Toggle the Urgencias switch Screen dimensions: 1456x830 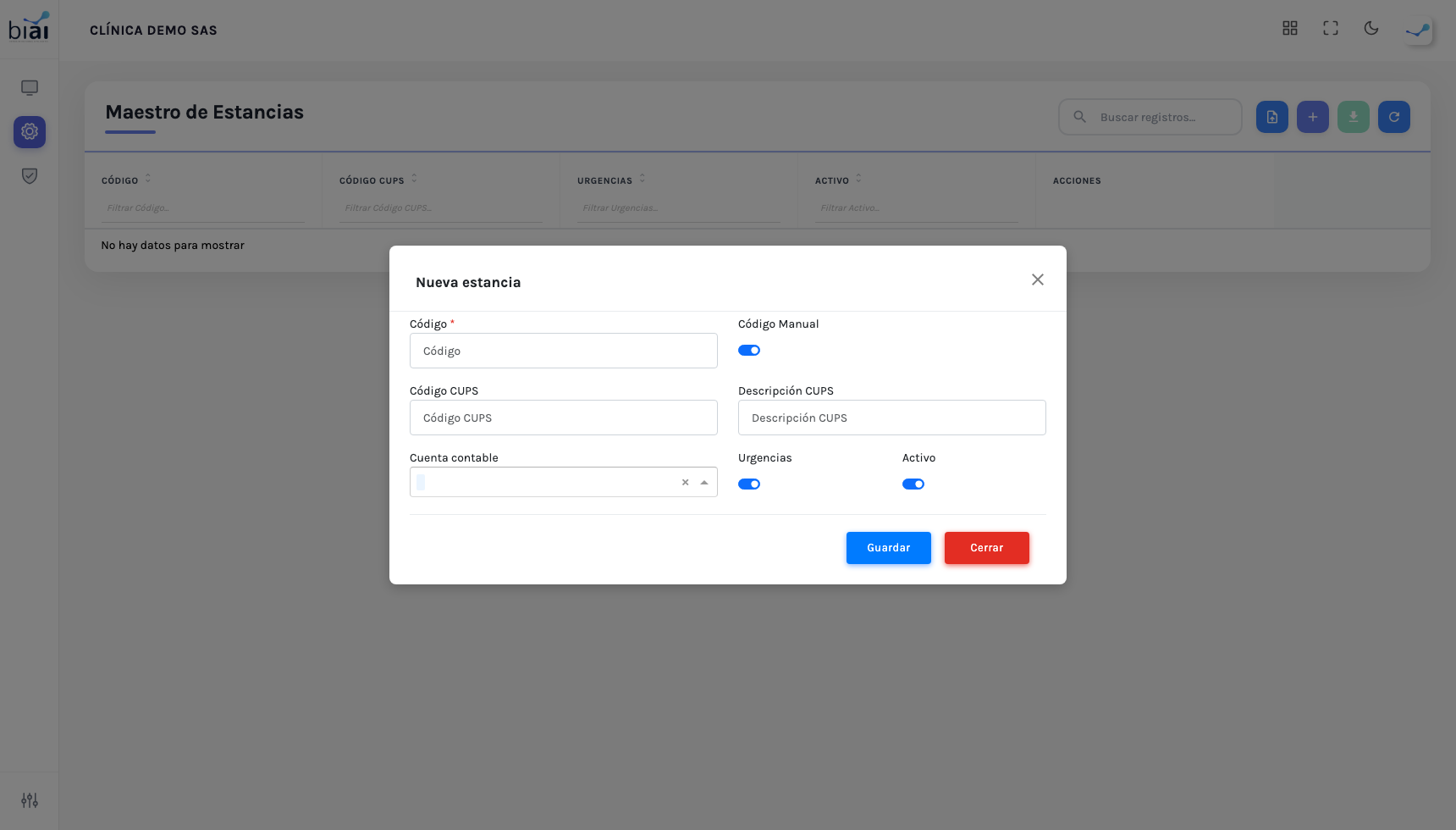(x=749, y=484)
